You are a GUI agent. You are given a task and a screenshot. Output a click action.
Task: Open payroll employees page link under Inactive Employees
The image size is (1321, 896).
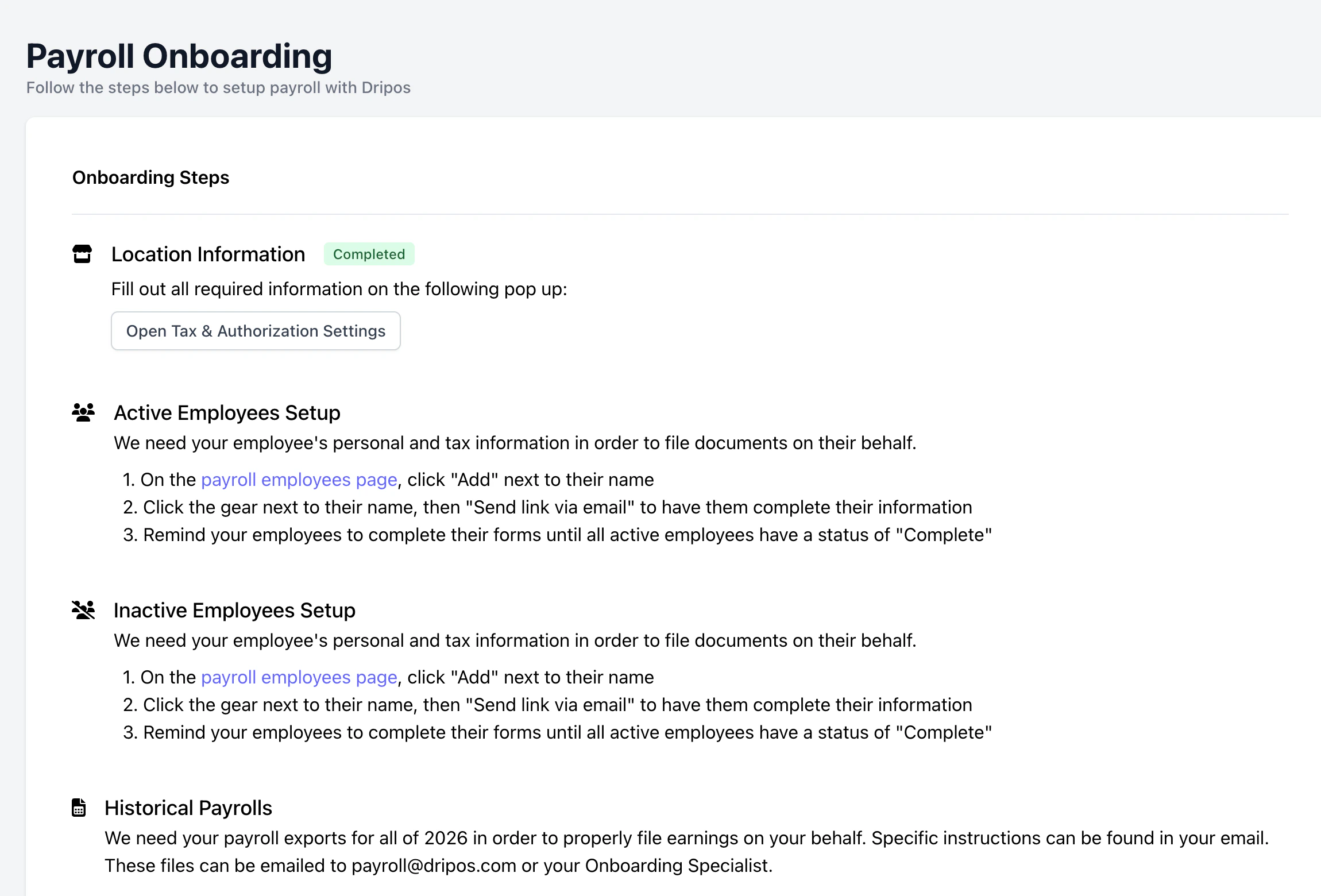[299, 677]
